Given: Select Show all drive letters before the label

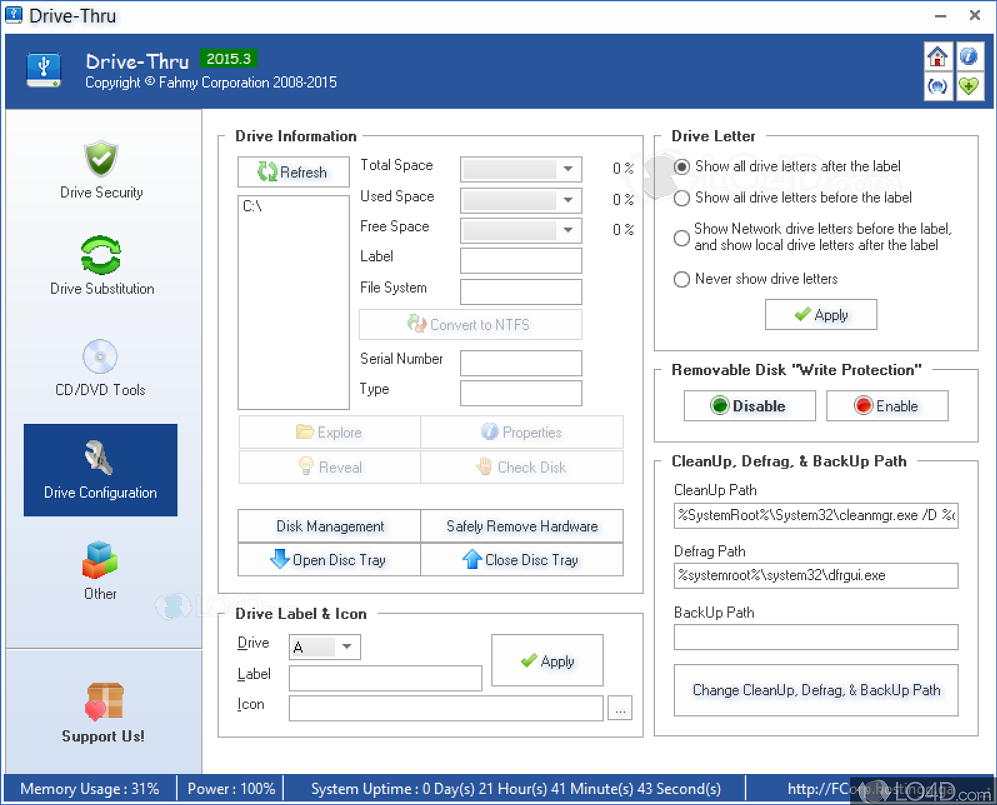Looking at the screenshot, I should coord(682,198).
